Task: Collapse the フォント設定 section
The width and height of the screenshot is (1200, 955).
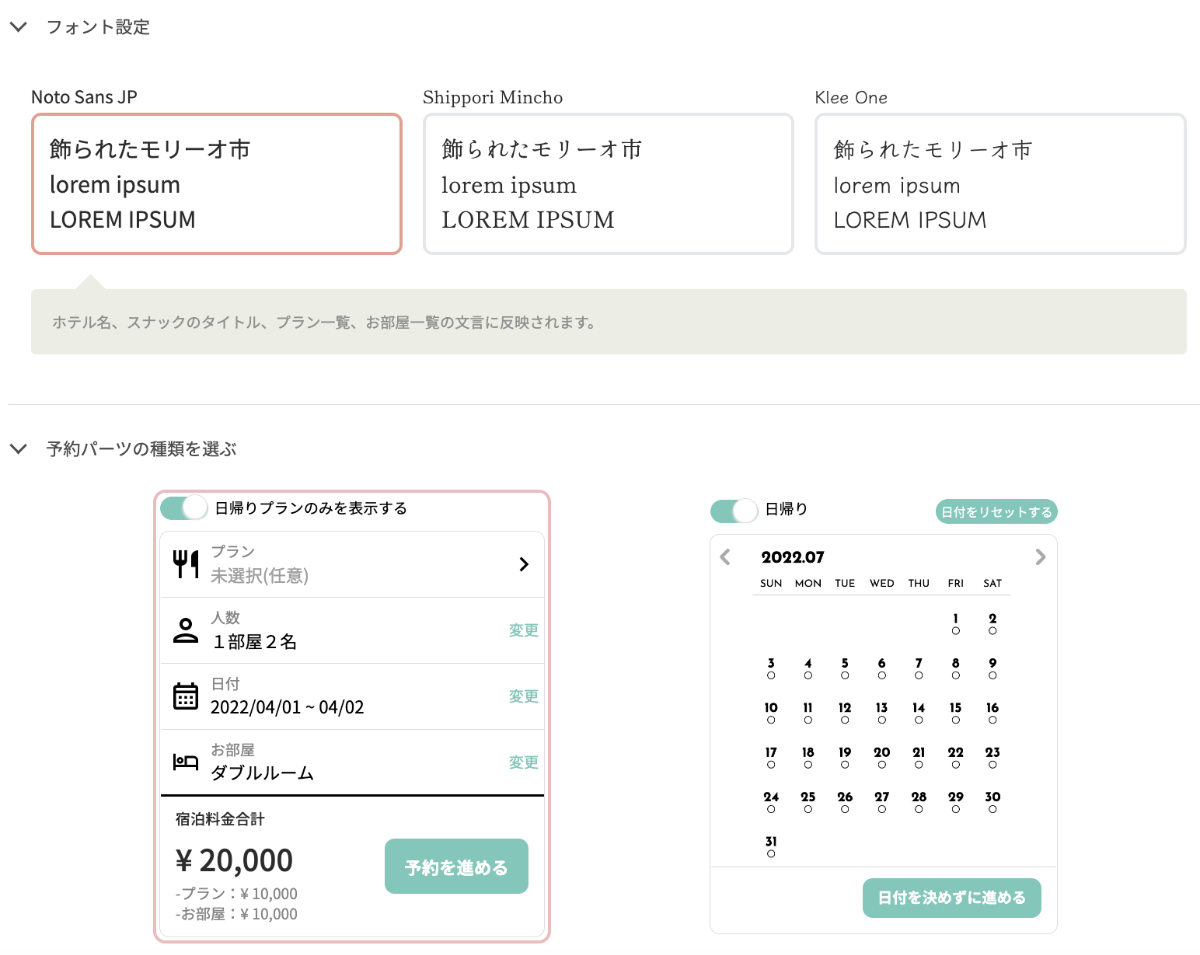Action: [x=18, y=28]
